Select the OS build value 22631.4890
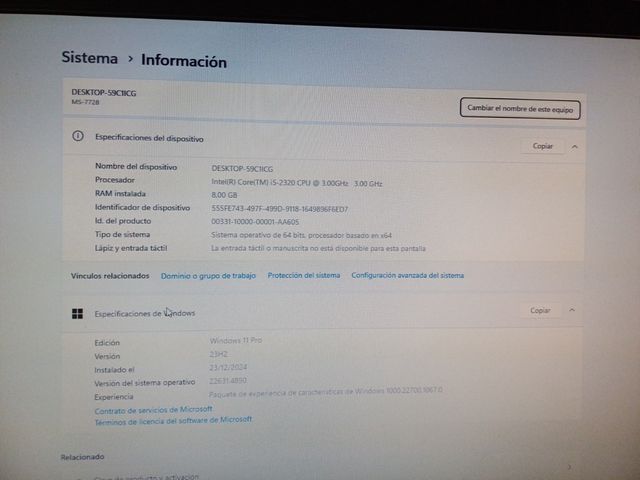Screen dimensions: 640x480 coord(228,381)
